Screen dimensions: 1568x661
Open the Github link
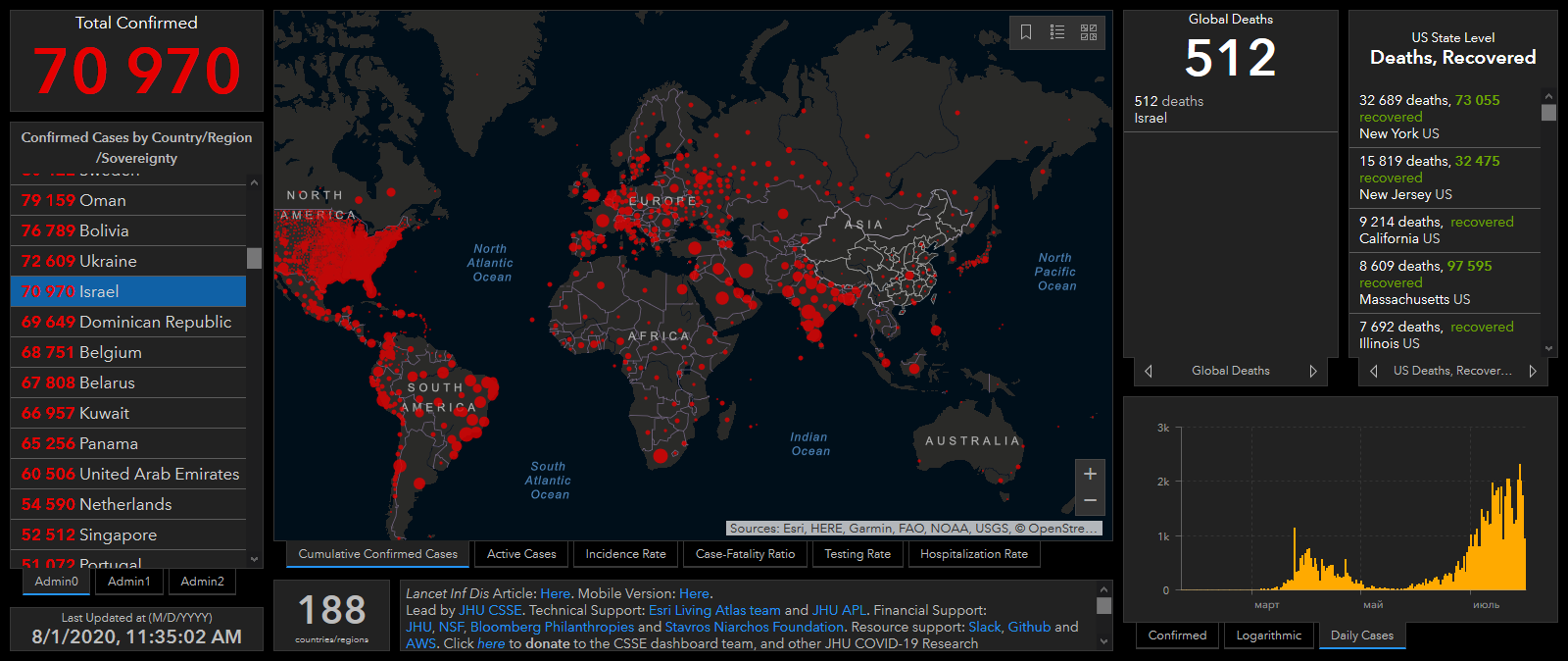(x=1029, y=627)
